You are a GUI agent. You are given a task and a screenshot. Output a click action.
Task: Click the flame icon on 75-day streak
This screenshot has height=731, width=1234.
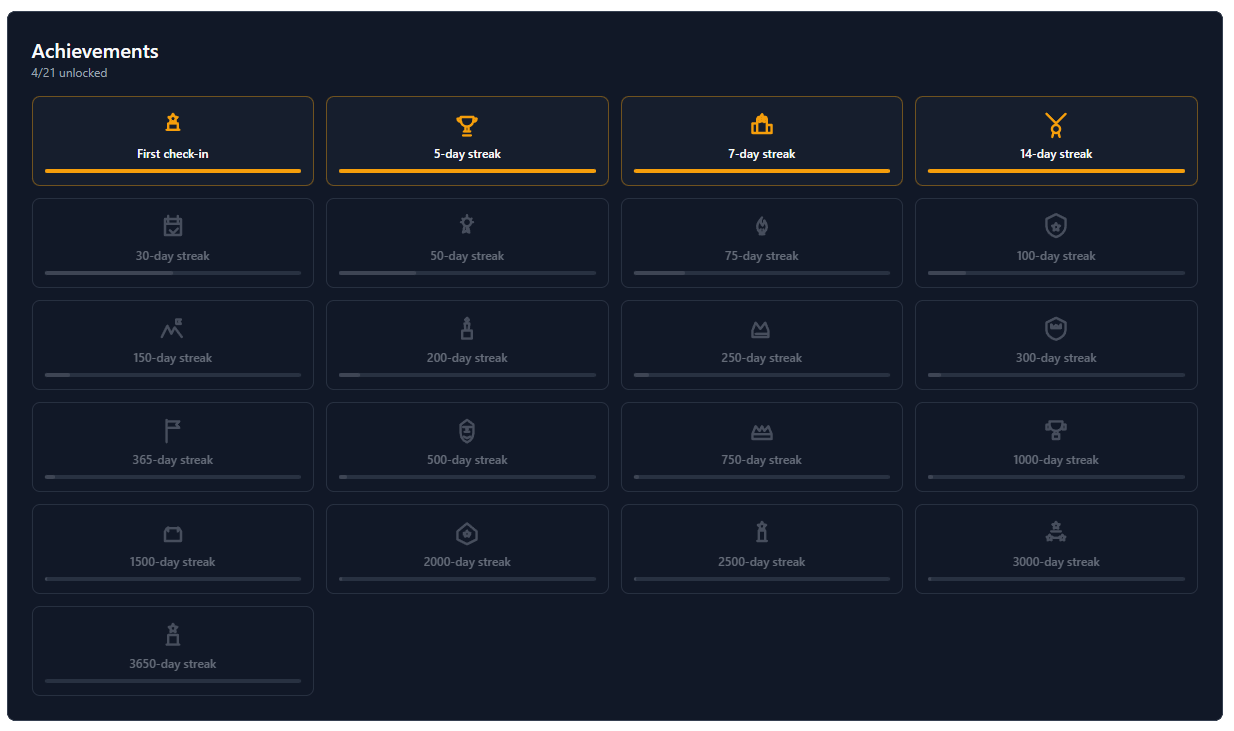[x=761, y=225]
